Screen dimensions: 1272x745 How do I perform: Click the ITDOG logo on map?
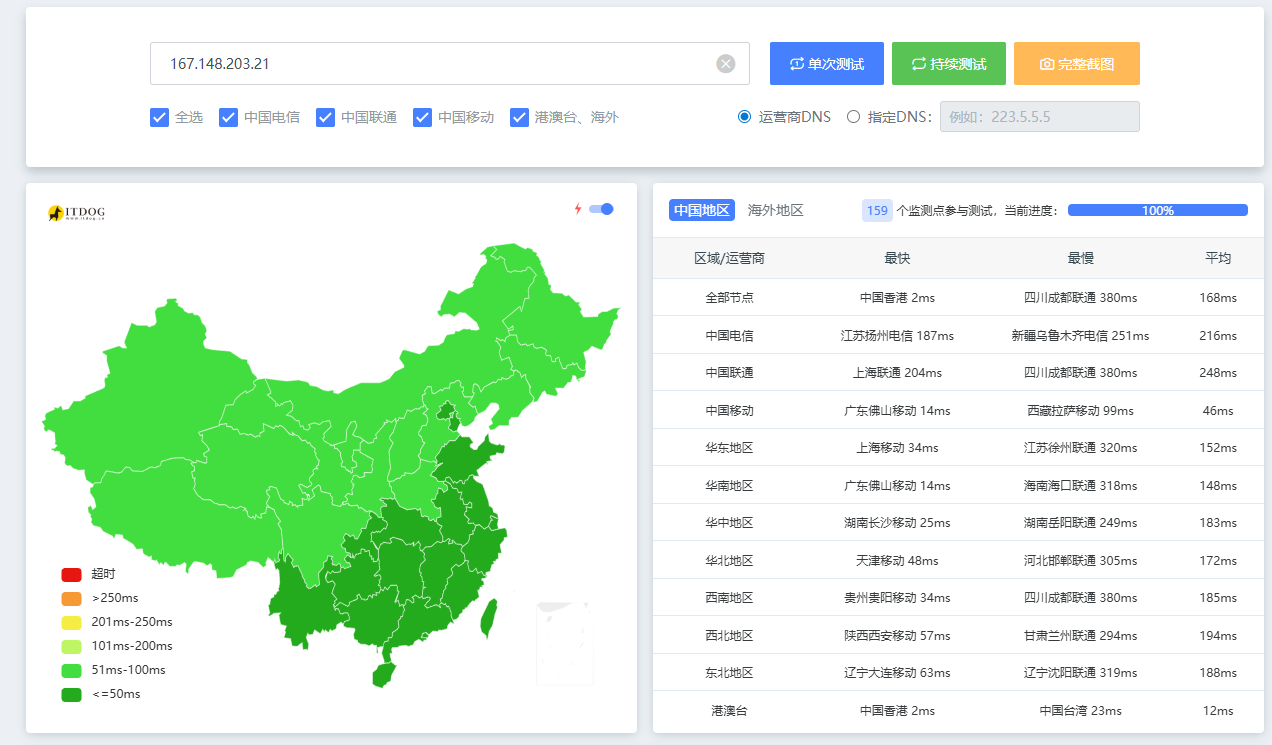[x=76, y=213]
